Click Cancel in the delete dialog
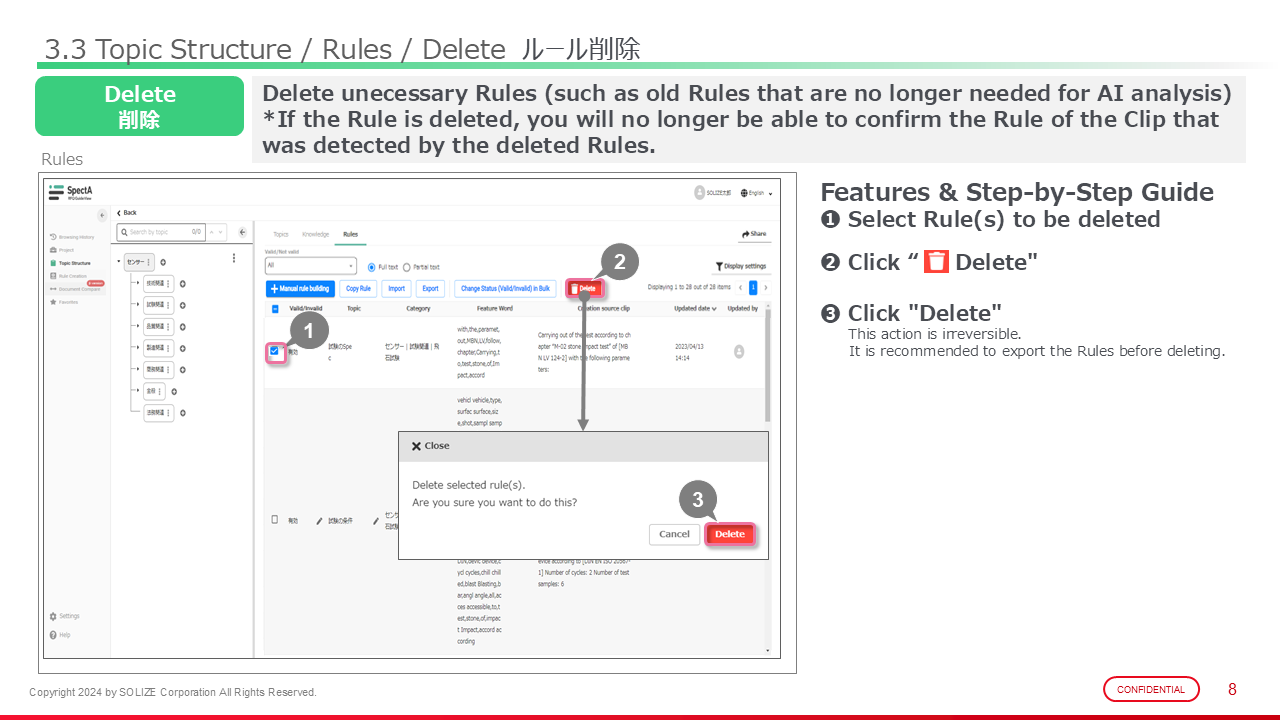This screenshot has width=1280, height=720. point(674,534)
